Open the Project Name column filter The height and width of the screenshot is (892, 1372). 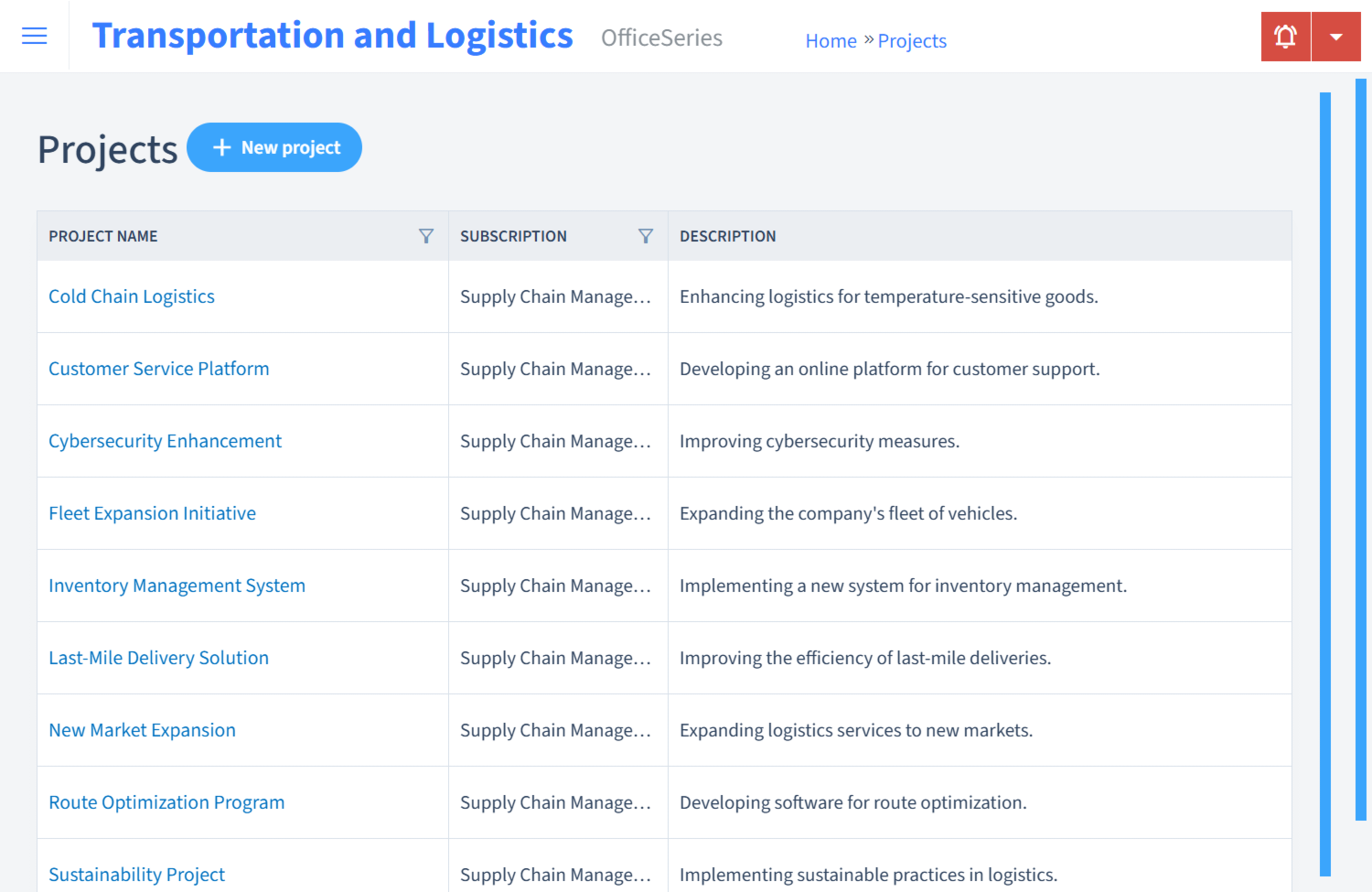point(426,236)
